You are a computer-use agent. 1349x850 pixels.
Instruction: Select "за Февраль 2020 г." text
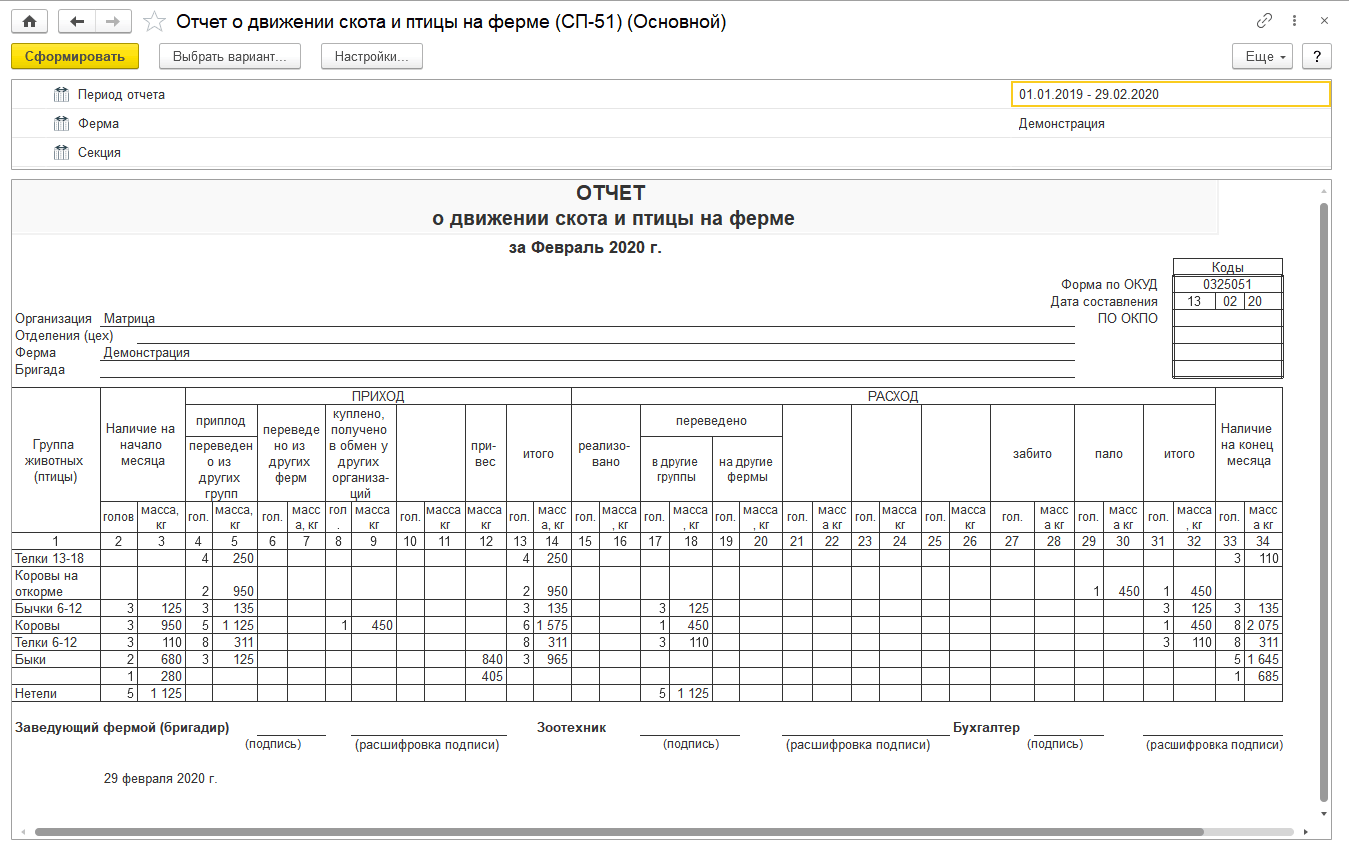(x=585, y=248)
